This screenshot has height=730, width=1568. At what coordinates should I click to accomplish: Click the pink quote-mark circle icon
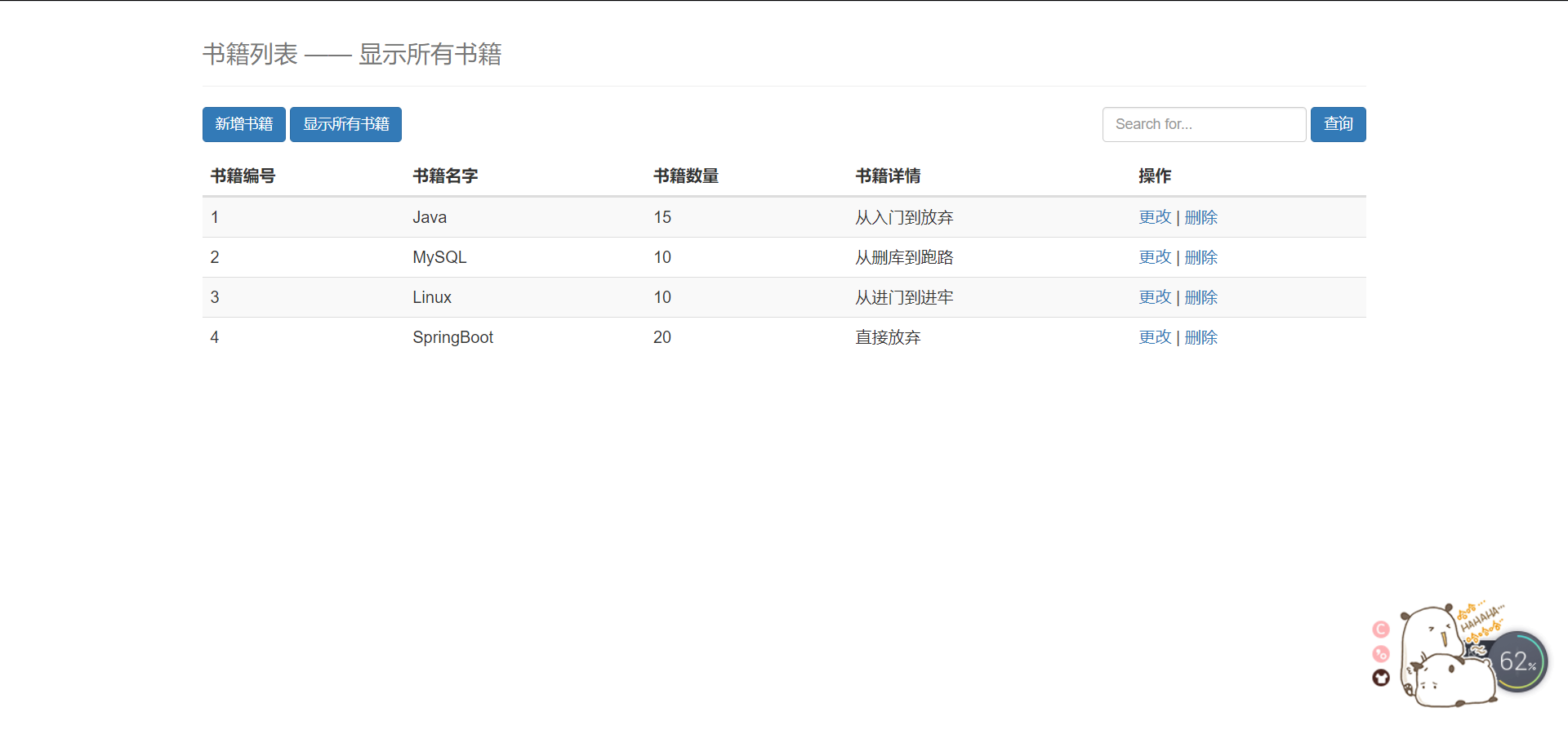click(1381, 653)
